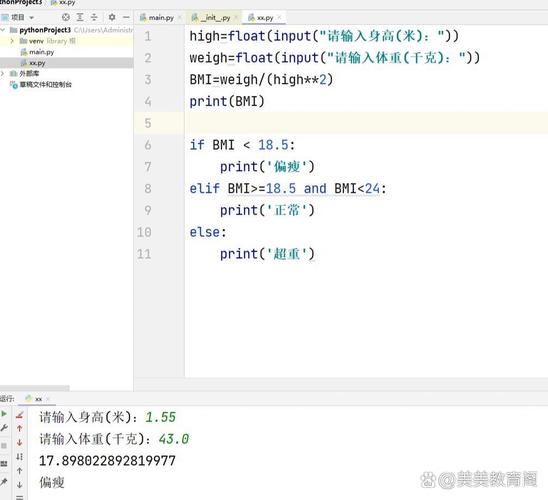Open project panel gear settings
Viewport: 548px width, 500px height.
point(112,17)
